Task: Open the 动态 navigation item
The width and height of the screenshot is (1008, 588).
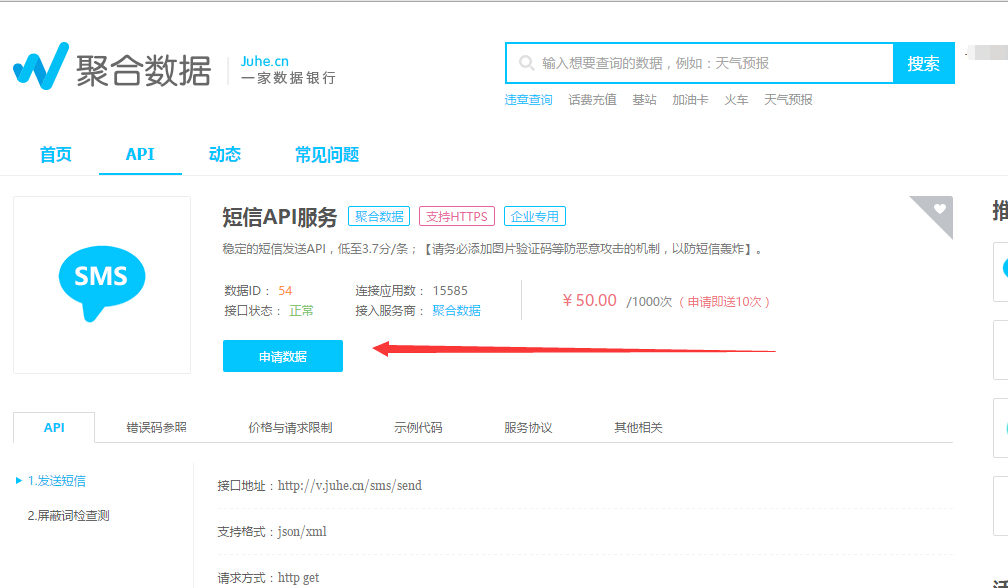Action: click(225, 154)
